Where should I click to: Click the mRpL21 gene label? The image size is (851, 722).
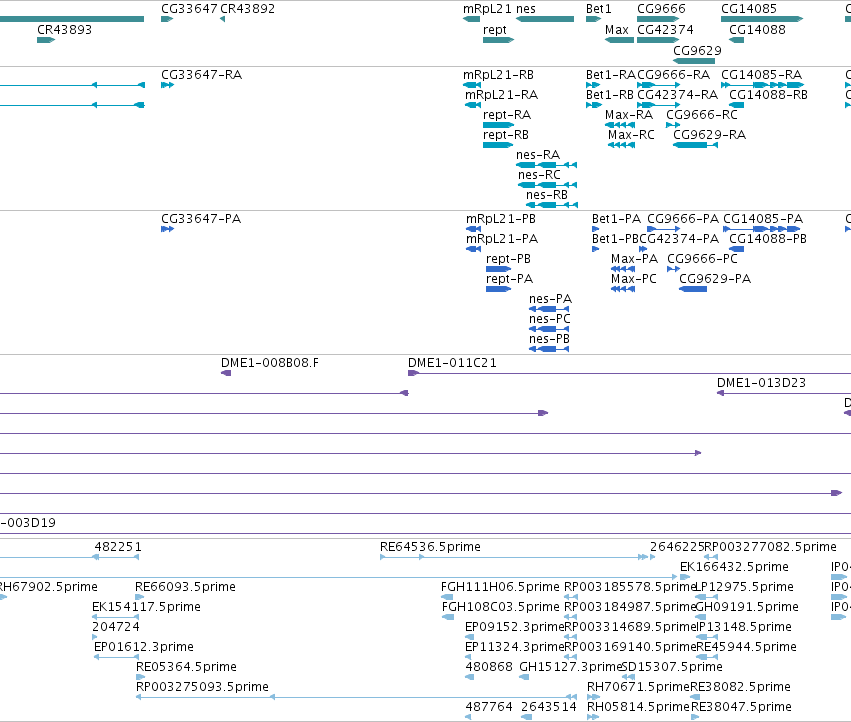point(487,9)
